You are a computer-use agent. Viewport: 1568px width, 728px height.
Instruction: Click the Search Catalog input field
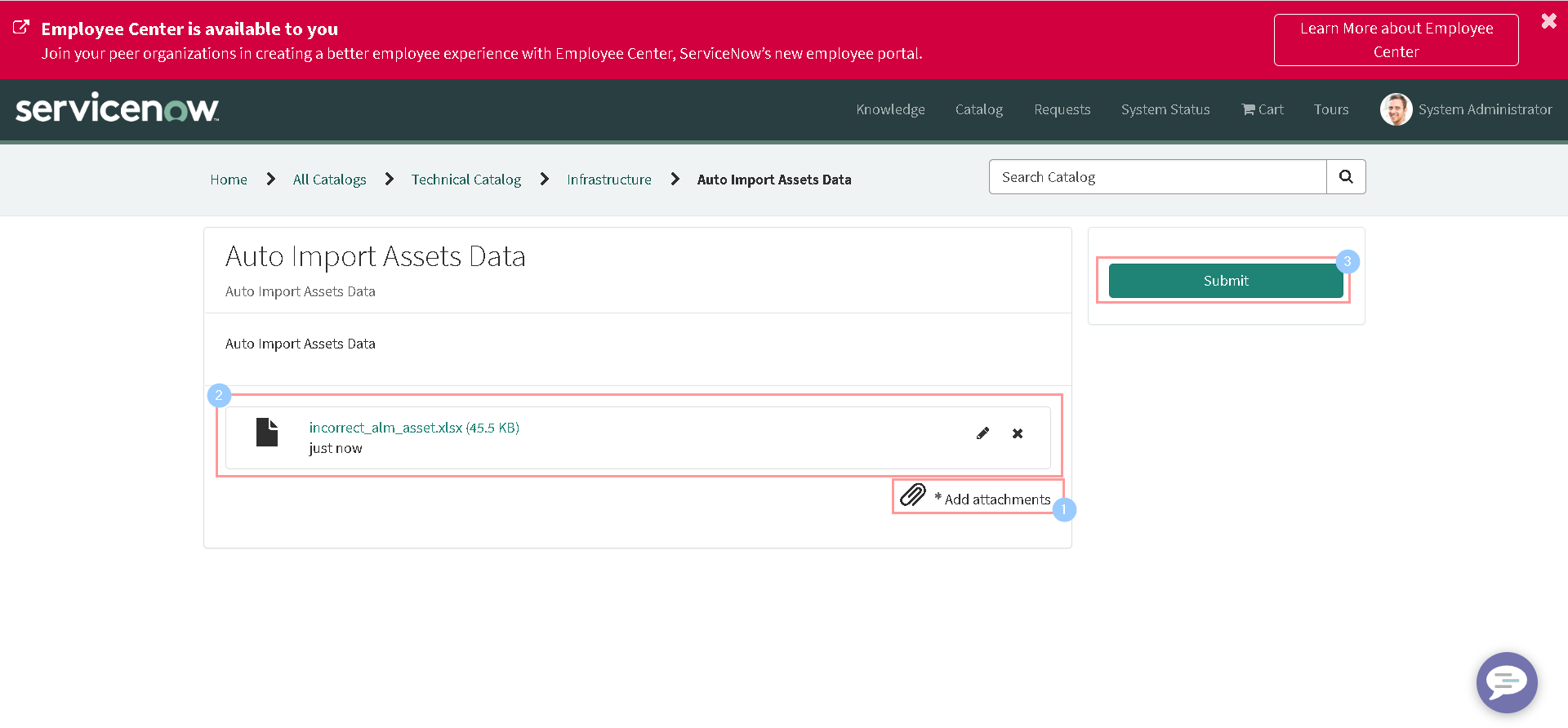pyautogui.click(x=1157, y=177)
